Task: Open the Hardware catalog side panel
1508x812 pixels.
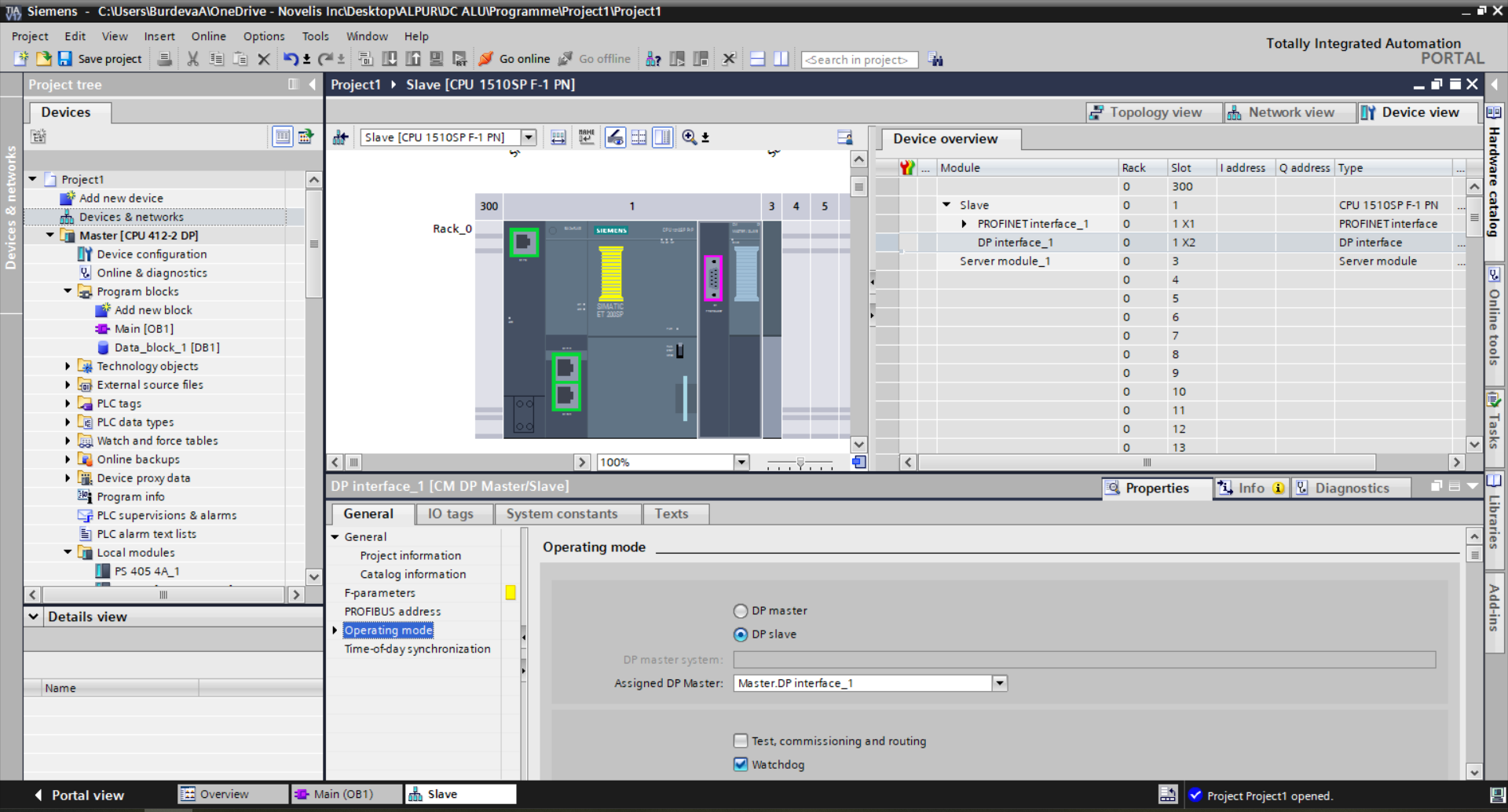Action: (x=1494, y=181)
